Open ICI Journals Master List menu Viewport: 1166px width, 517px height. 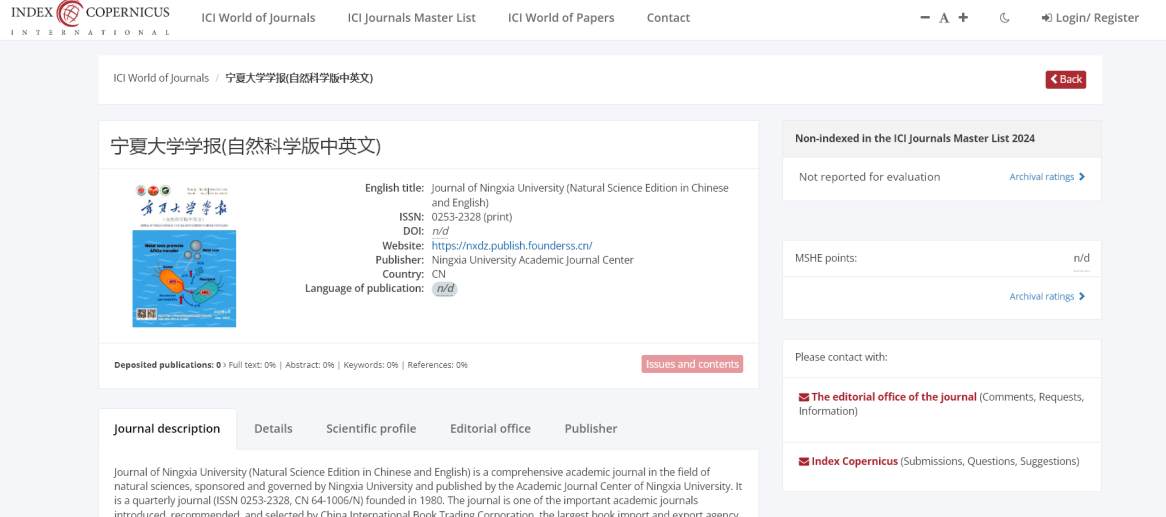click(x=411, y=18)
